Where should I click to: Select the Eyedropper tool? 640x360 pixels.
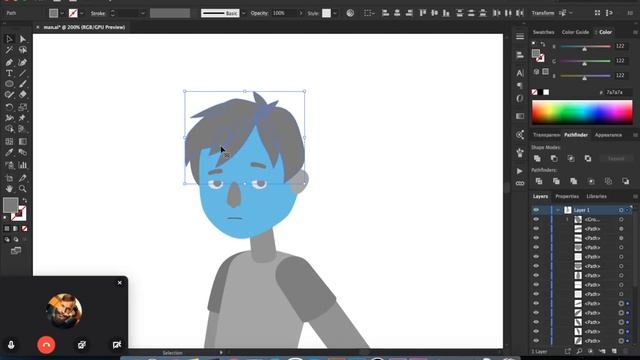click(x=9, y=153)
